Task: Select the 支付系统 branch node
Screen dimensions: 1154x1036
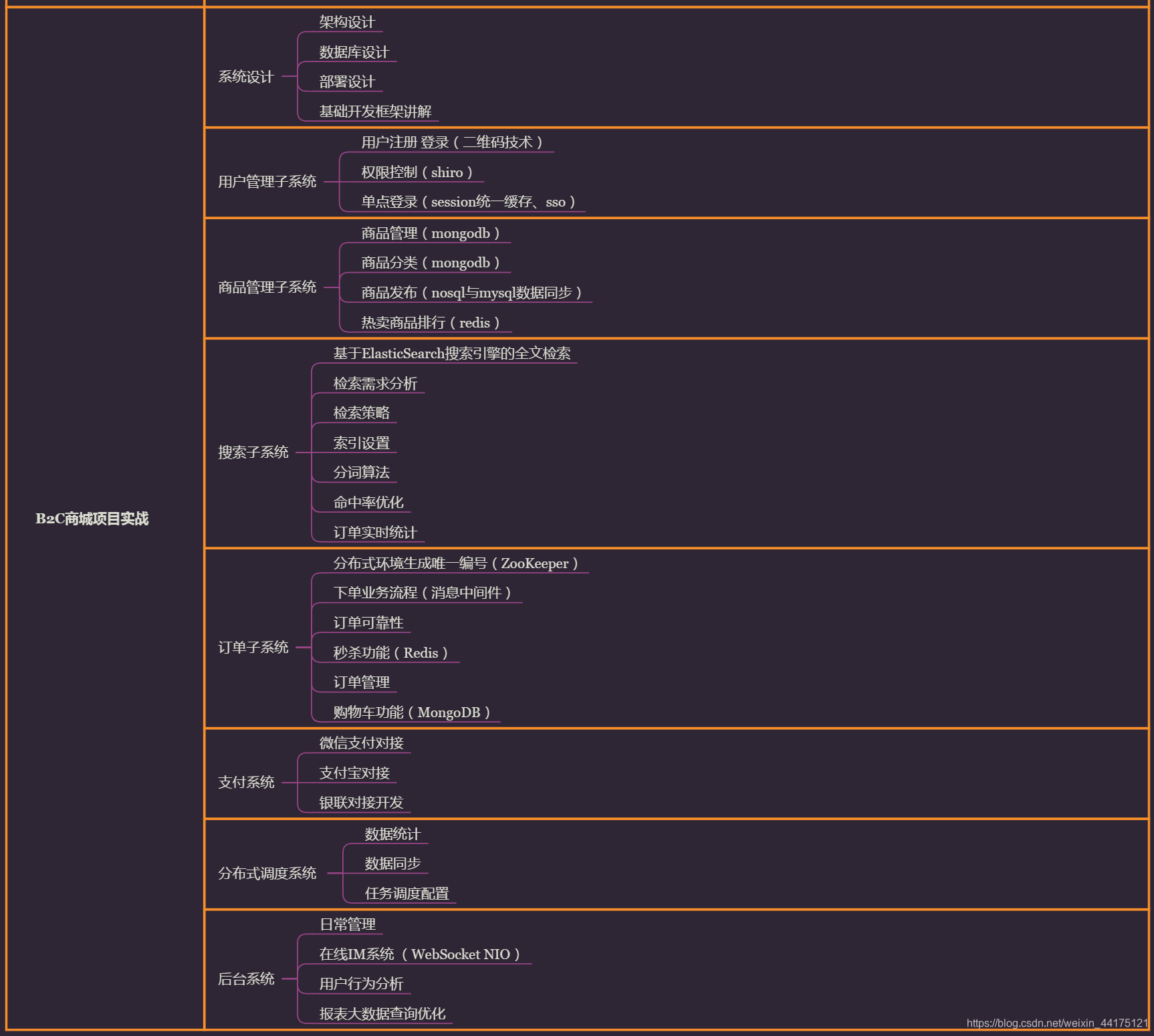Action: click(x=246, y=782)
